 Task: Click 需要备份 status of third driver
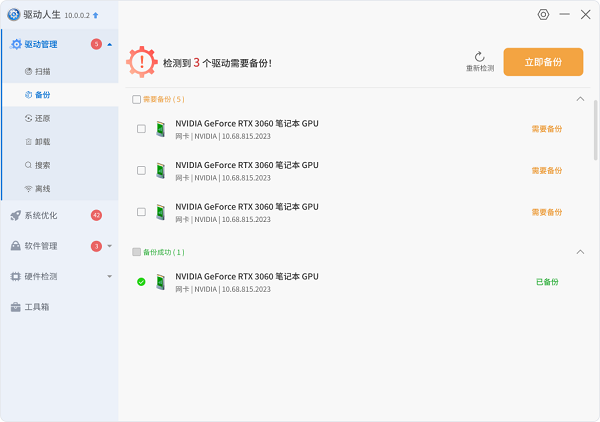pyautogui.click(x=546, y=212)
